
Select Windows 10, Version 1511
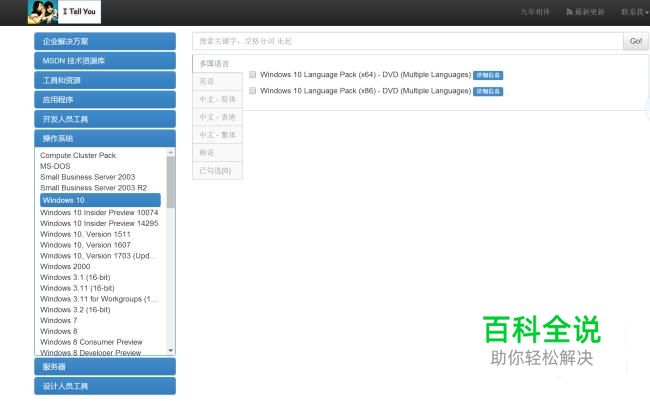click(x=85, y=234)
